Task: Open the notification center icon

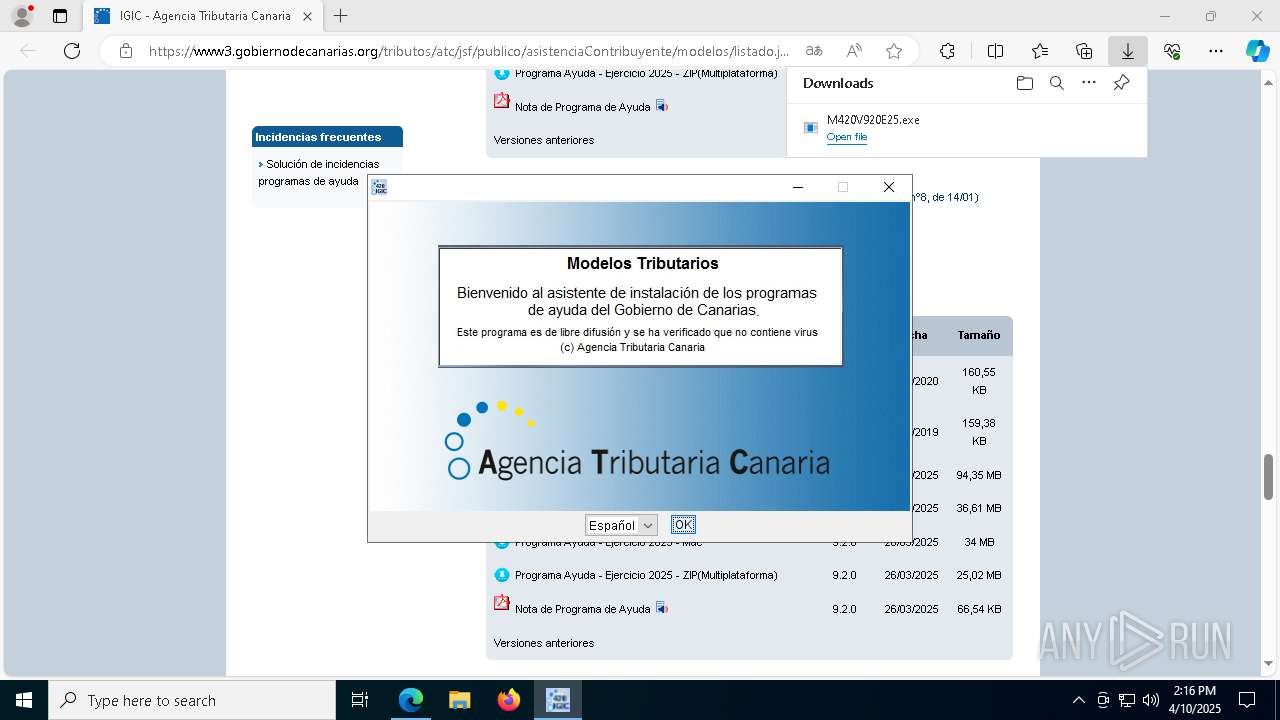Action: click(x=1247, y=700)
